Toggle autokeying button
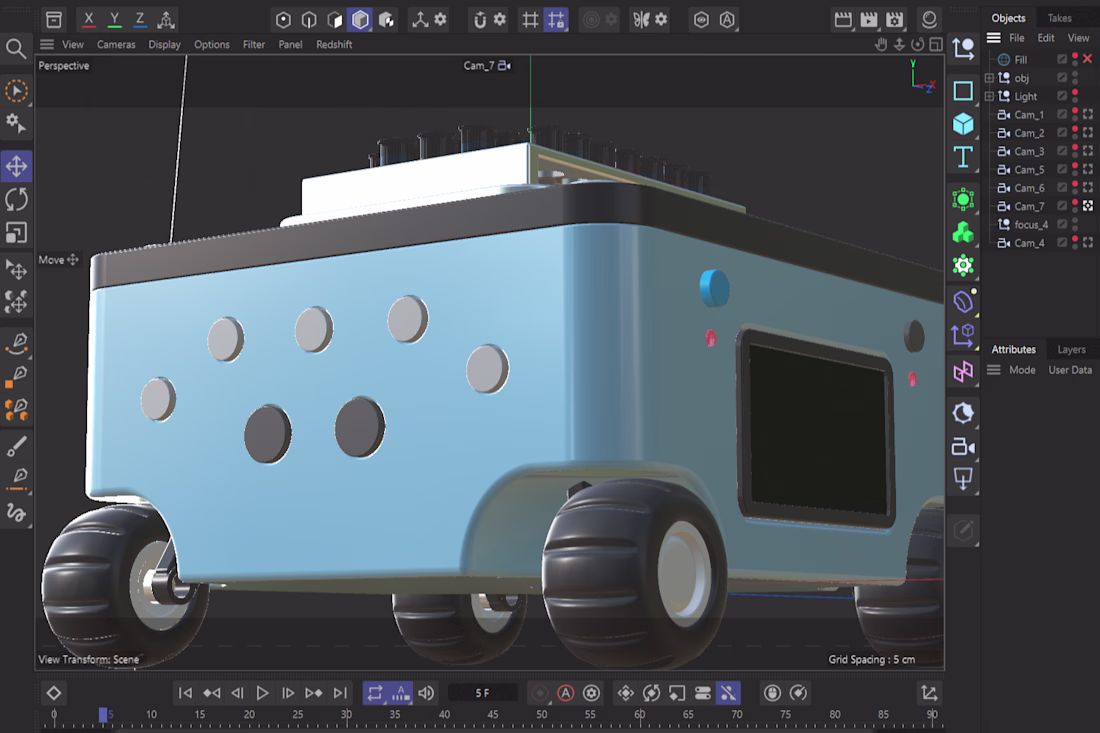 tap(565, 693)
